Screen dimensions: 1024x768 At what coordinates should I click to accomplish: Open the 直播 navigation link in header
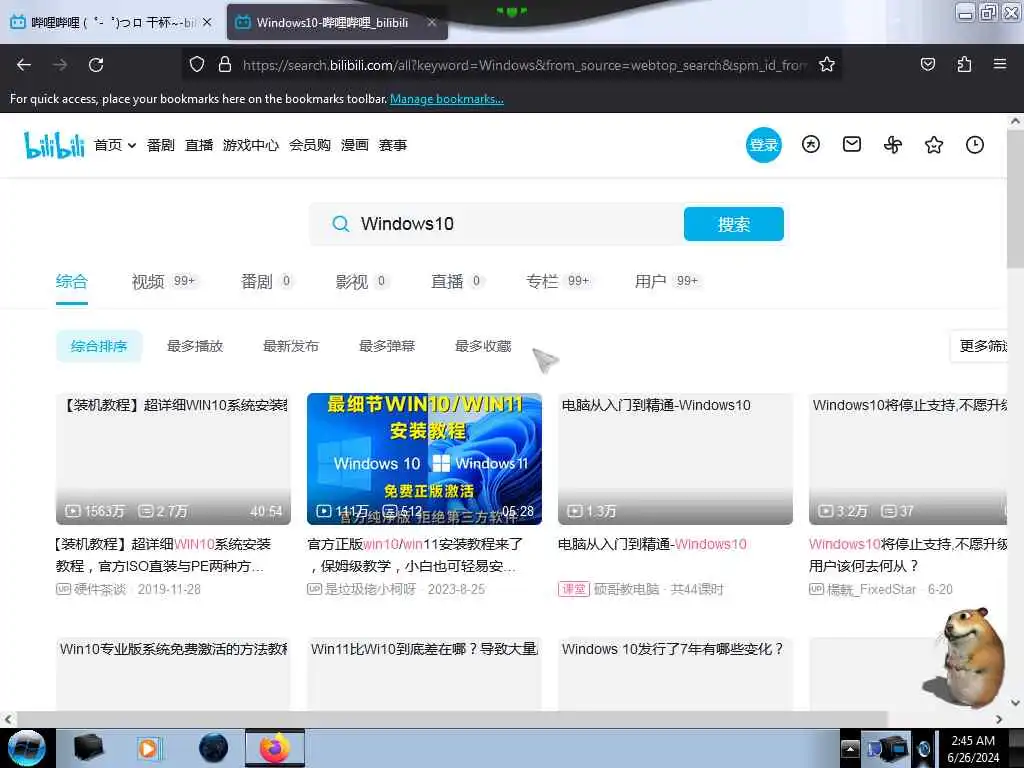199,145
